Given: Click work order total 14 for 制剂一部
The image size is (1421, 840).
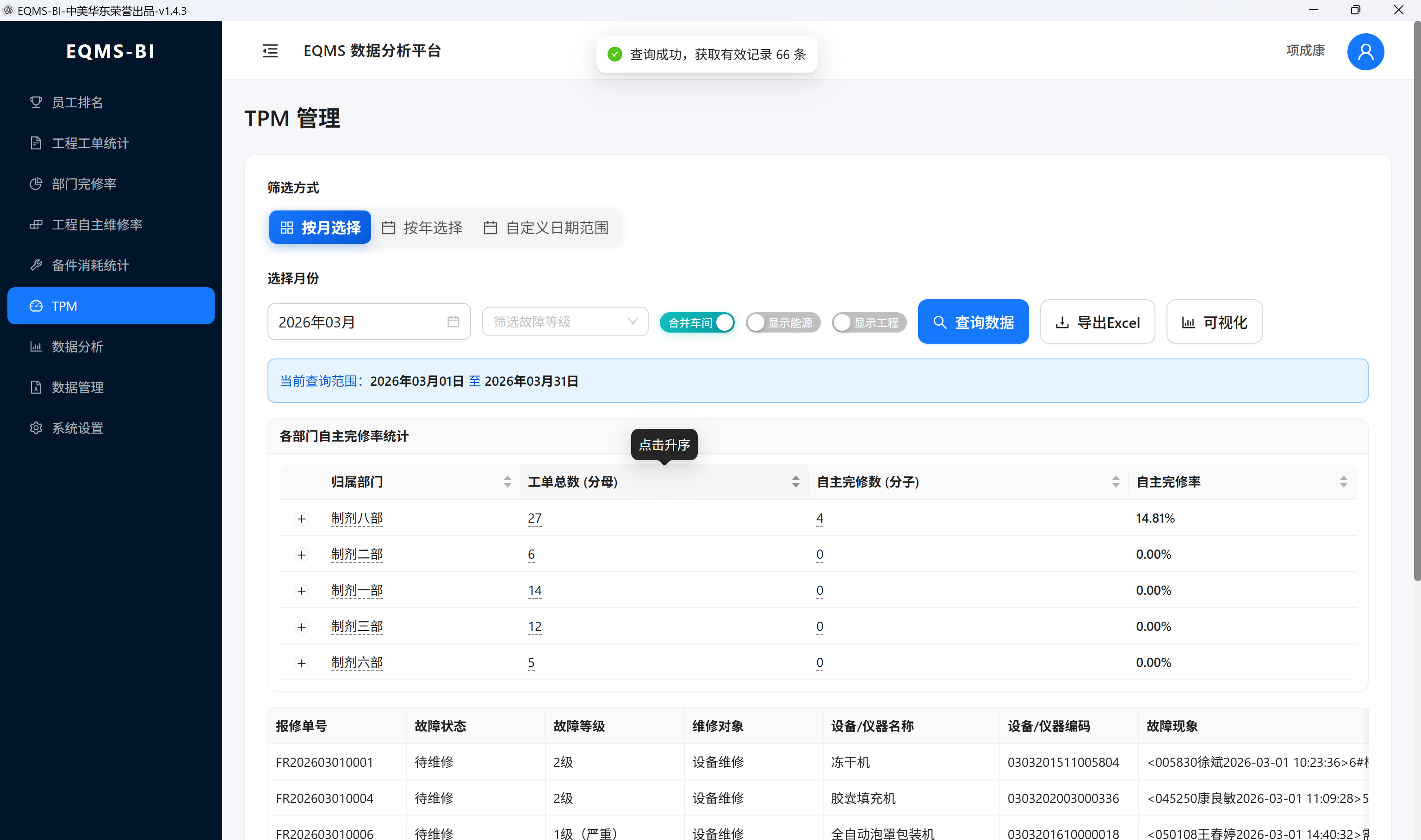Looking at the screenshot, I should 534,590.
